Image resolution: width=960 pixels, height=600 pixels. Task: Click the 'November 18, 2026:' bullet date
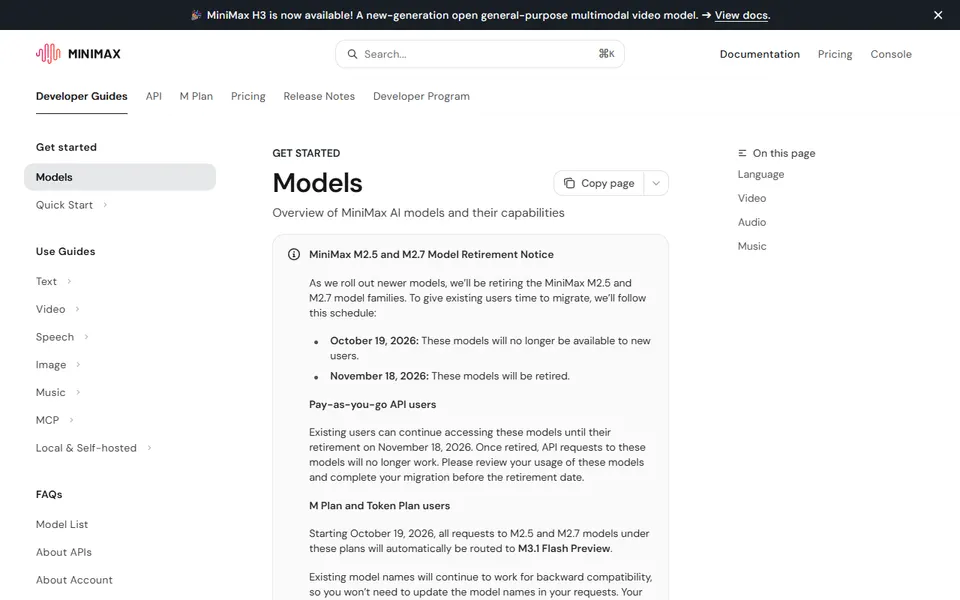pos(379,376)
